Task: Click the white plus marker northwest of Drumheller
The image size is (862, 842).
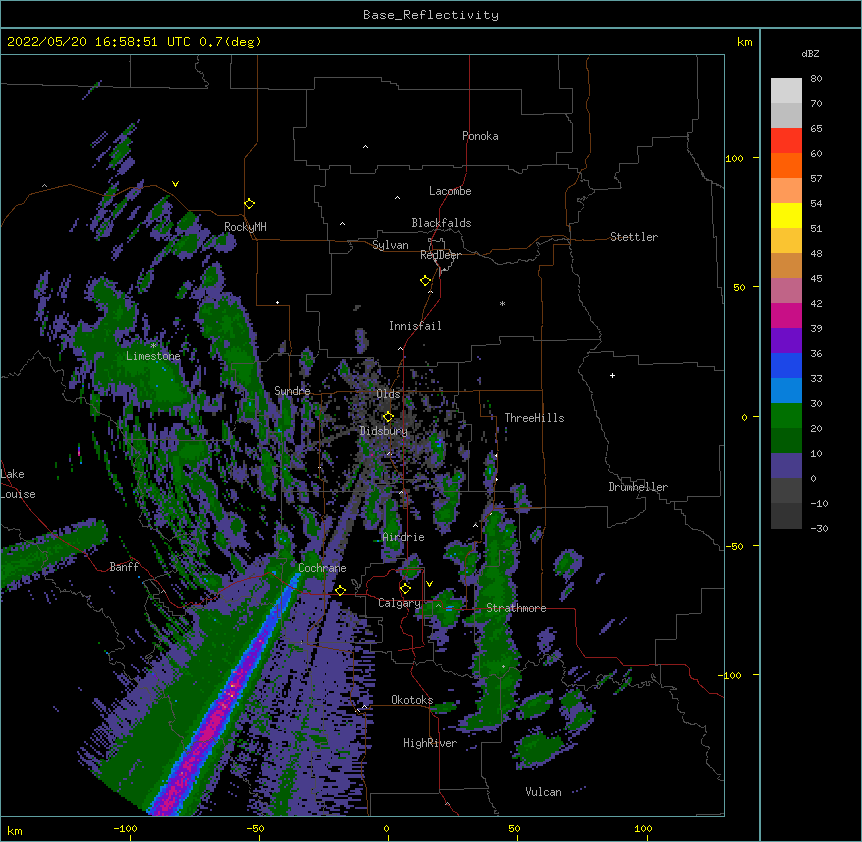Action: [x=612, y=375]
